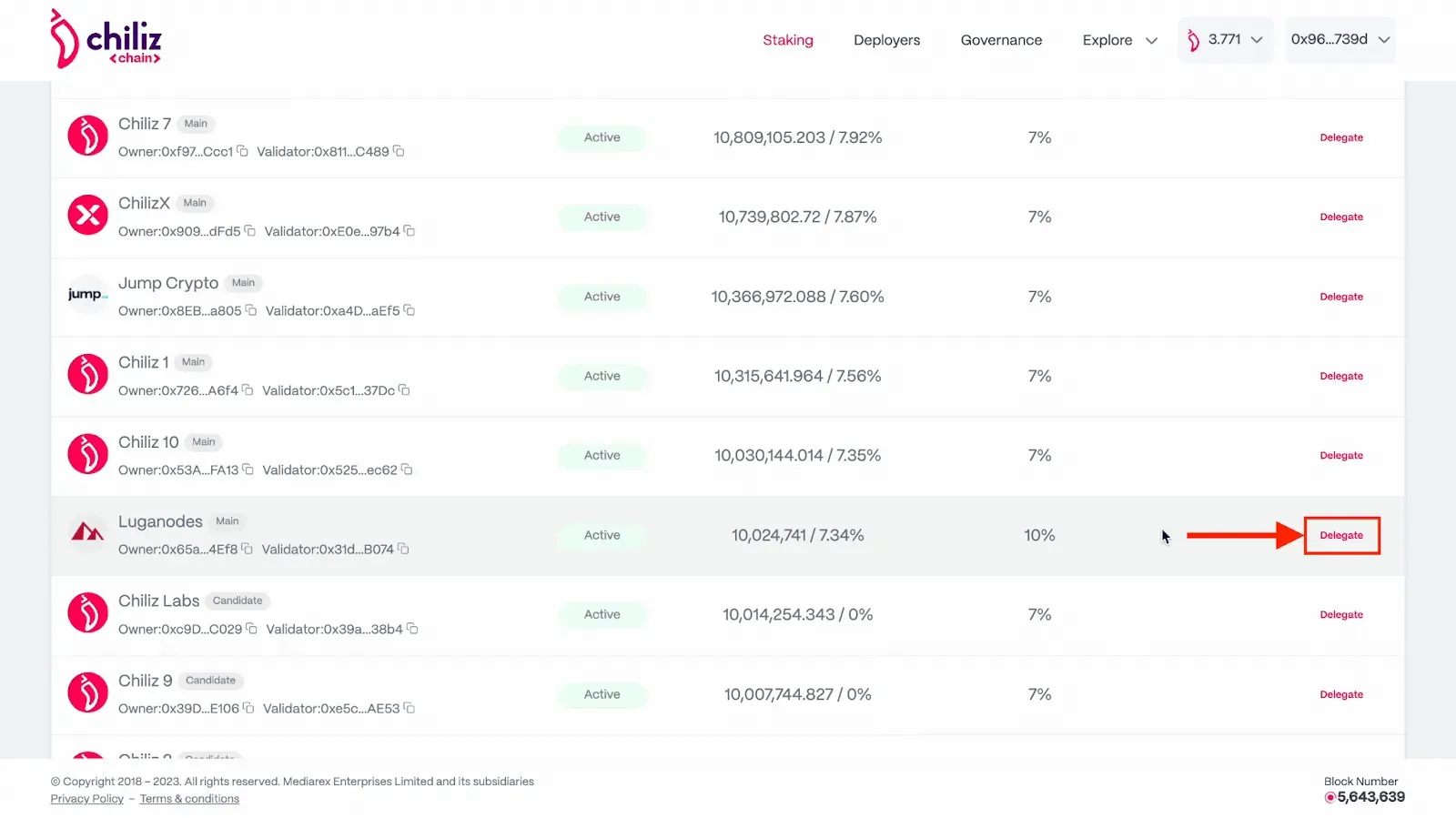
Task: Click the stake amount 10,024,741 / 7.34%
Action: [x=798, y=535]
